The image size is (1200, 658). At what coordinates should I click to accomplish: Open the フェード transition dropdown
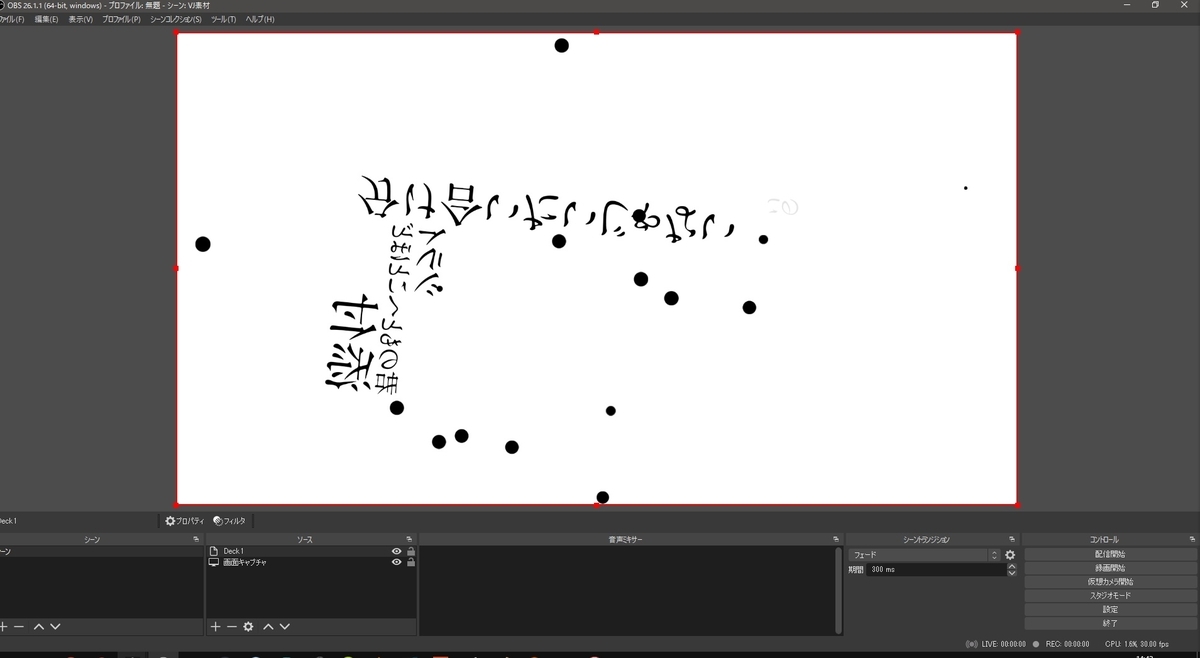click(x=924, y=555)
